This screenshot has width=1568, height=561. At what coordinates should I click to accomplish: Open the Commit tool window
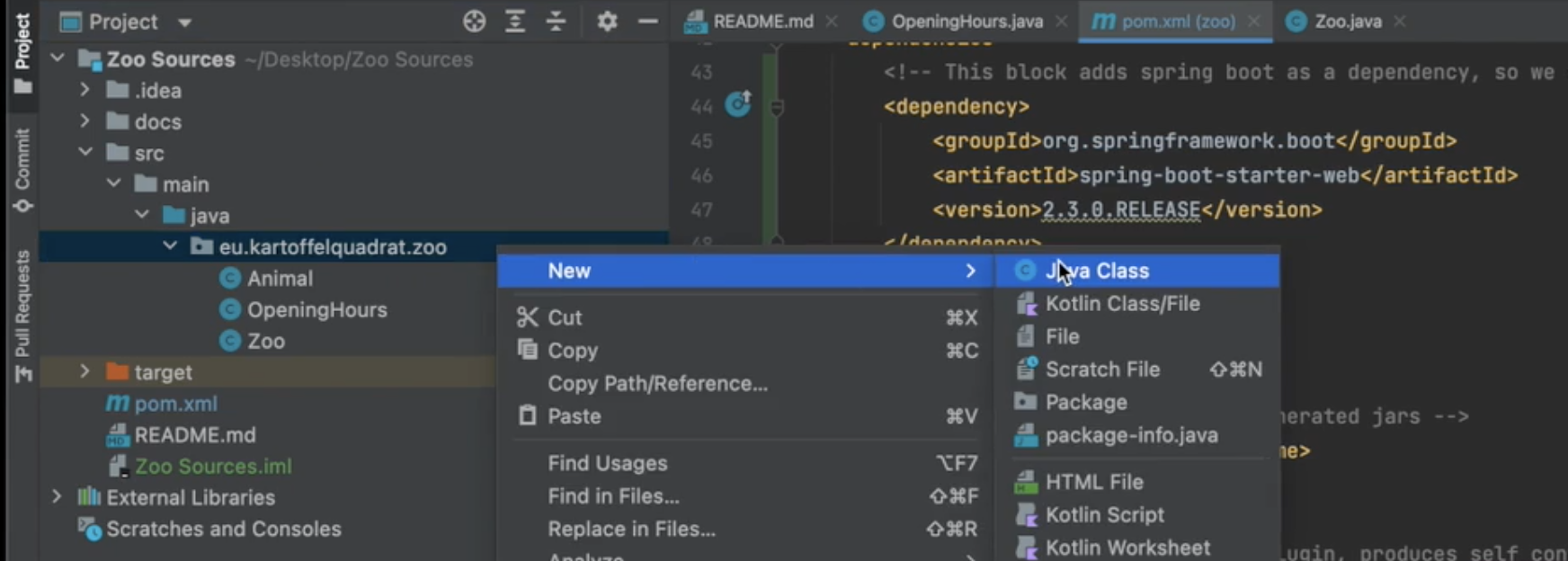coord(22,170)
